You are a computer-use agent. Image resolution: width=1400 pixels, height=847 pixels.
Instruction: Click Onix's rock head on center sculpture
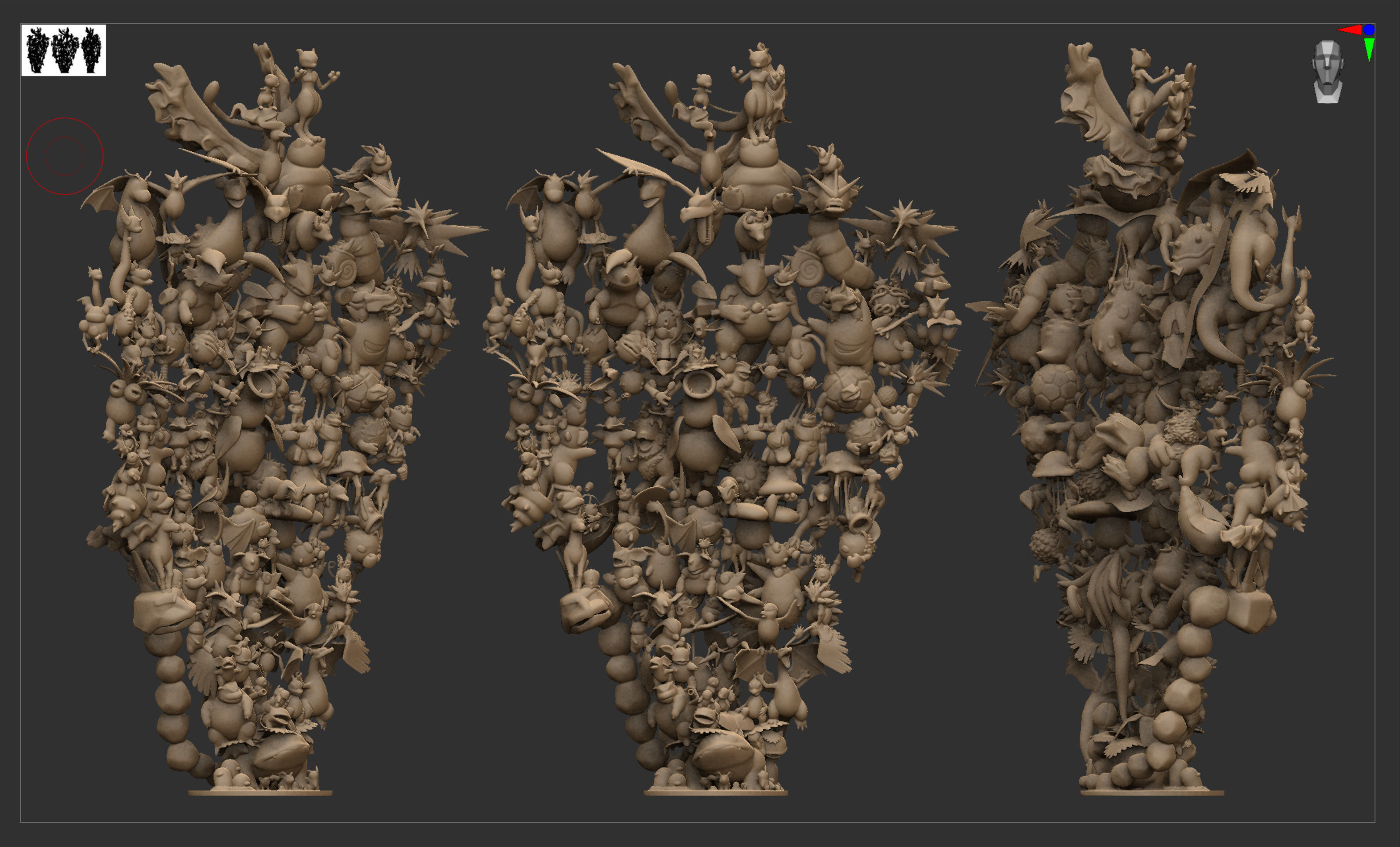pyautogui.click(x=585, y=611)
